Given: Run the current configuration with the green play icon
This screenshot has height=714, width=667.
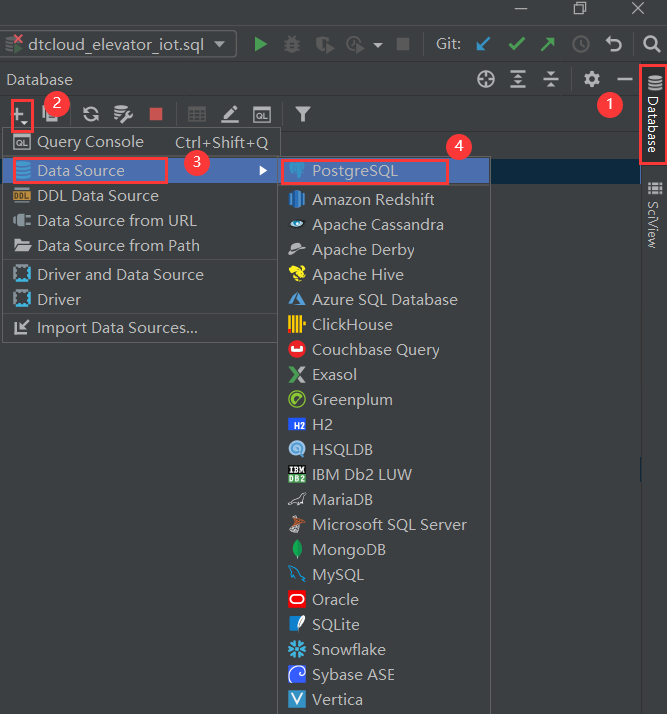Looking at the screenshot, I should (x=260, y=44).
